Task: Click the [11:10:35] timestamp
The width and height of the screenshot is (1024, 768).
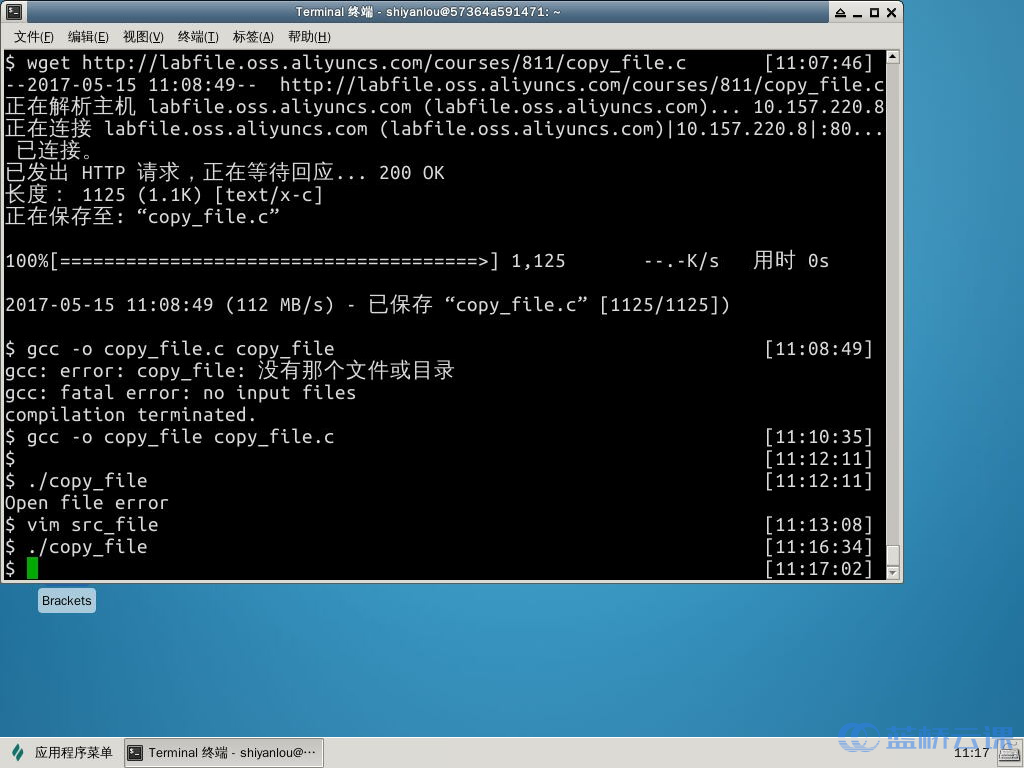Action: point(818,437)
